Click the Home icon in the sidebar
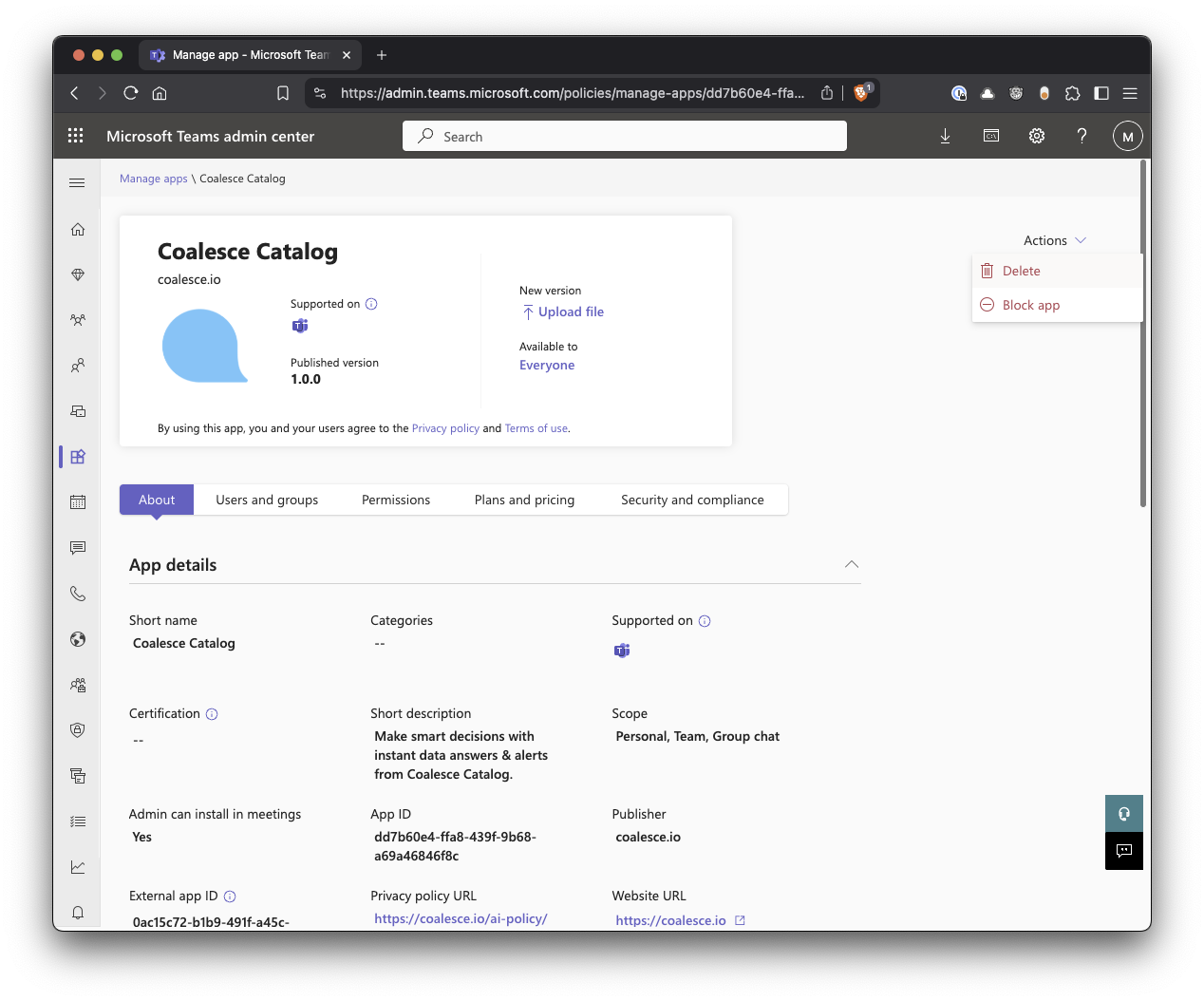 (78, 229)
